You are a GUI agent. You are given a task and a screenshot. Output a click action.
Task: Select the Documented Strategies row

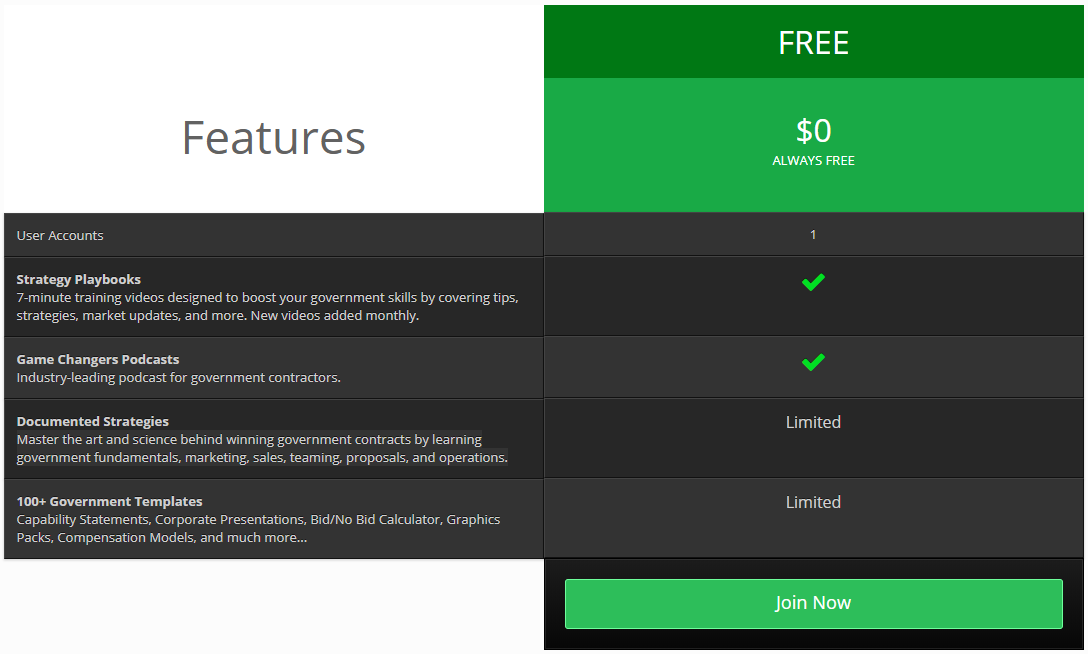[x=272, y=438]
